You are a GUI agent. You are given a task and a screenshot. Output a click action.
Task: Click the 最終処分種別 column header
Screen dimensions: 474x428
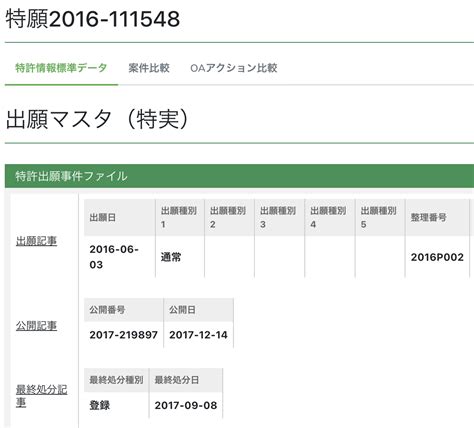tap(116, 380)
